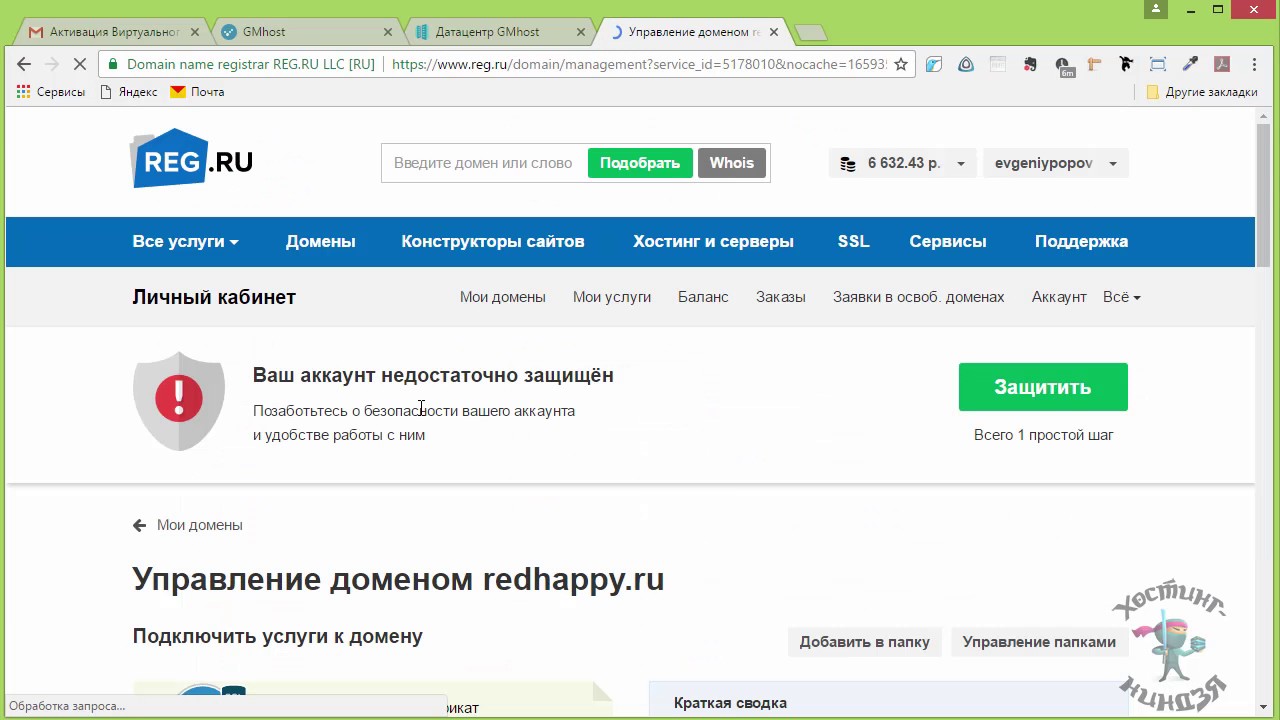Screen dimensions: 1280x720
Task: Open Домены menu item
Action: point(320,242)
